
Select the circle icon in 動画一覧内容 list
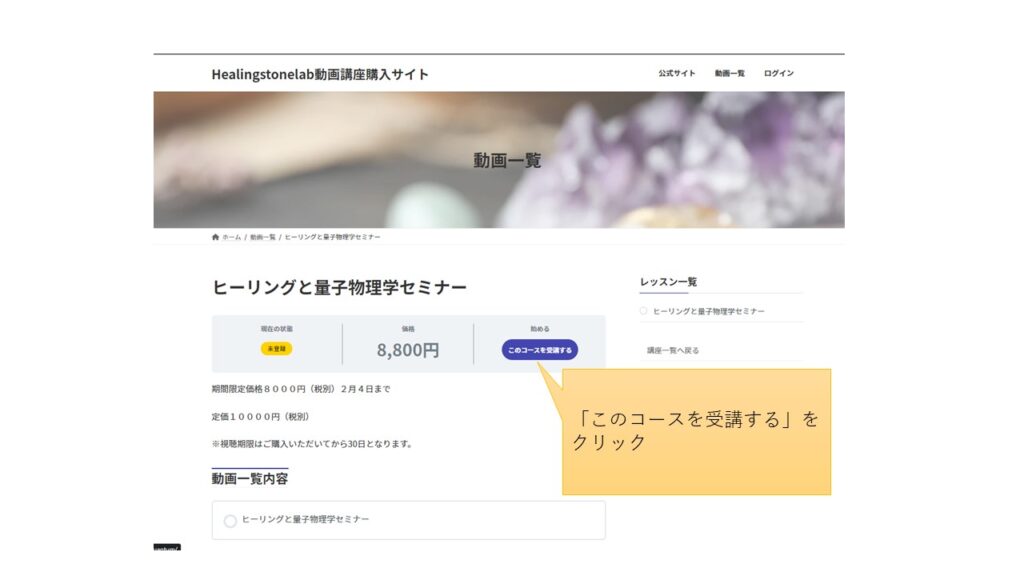point(232,520)
